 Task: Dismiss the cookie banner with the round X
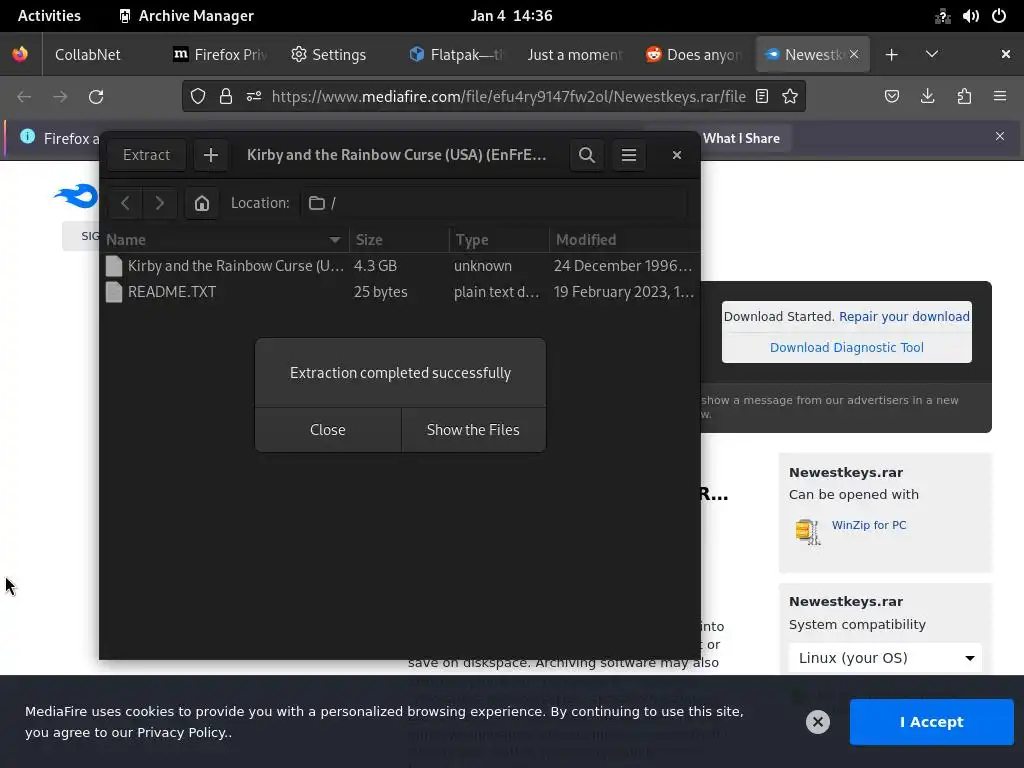click(818, 722)
